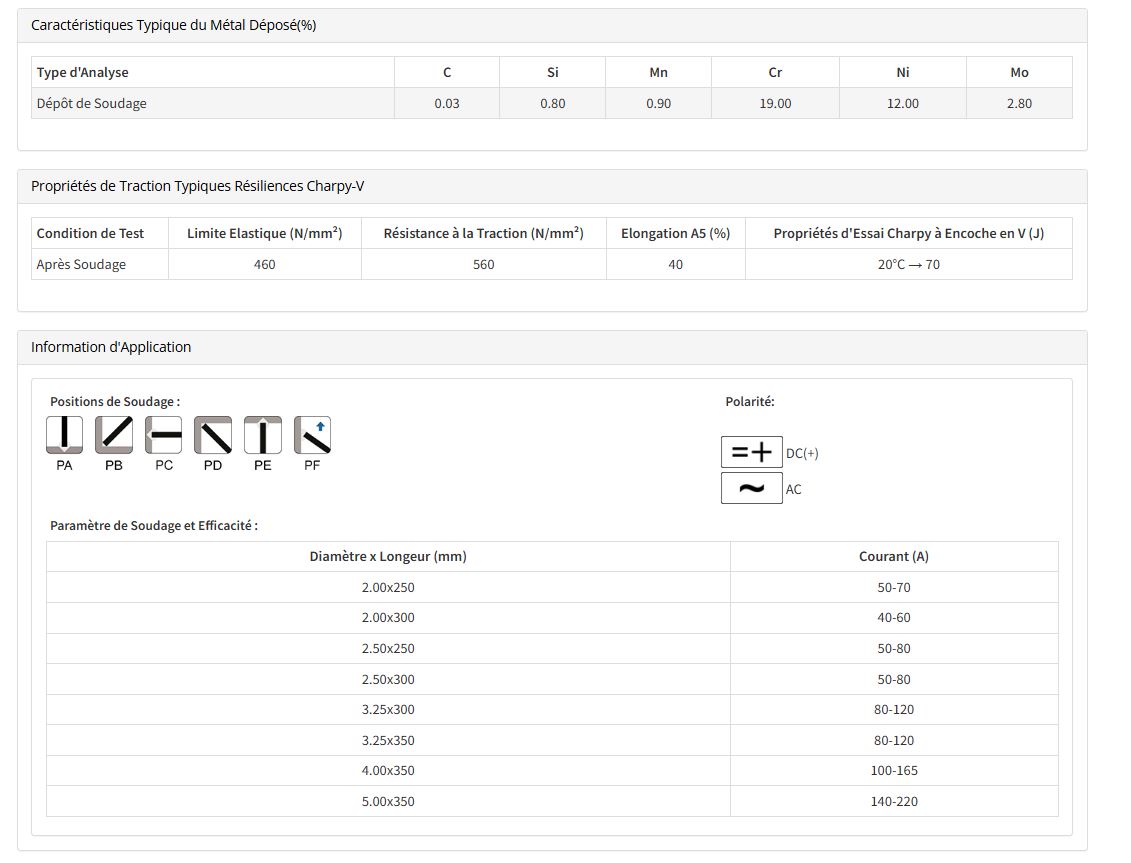Image resolution: width=1131 pixels, height=863 pixels.
Task: Select the PD overhead-horizontal position icon
Action: 213,435
